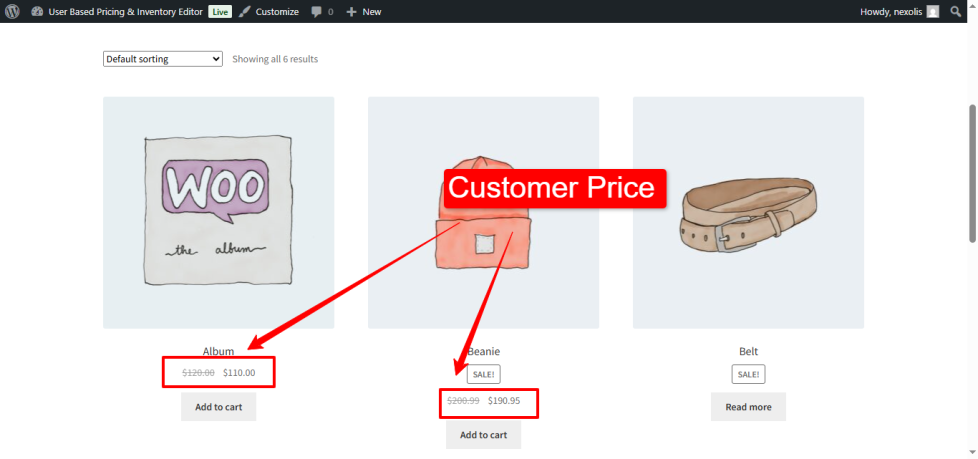
Task: Open the Belt product title
Action: pyautogui.click(x=748, y=351)
